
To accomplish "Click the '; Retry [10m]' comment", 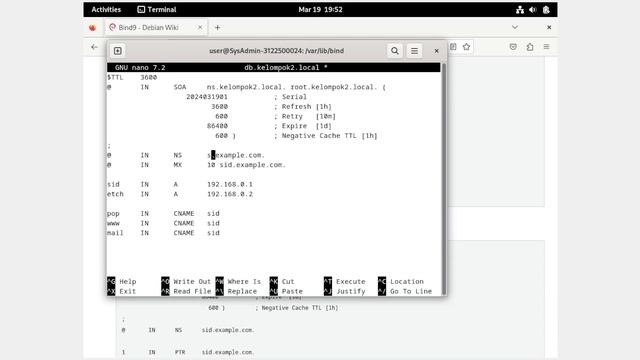I will tap(305, 116).
